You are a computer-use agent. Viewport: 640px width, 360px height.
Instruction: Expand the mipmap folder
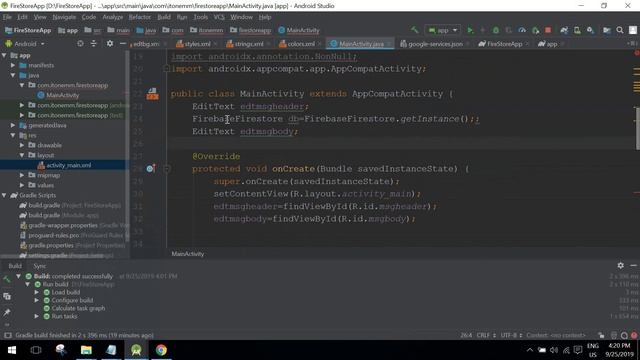pyautogui.click(x=22, y=175)
